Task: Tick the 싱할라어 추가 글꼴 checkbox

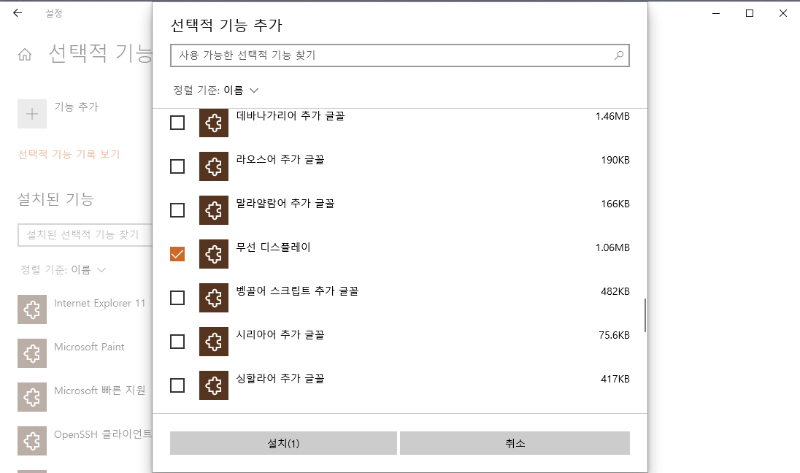Action: click(x=178, y=385)
